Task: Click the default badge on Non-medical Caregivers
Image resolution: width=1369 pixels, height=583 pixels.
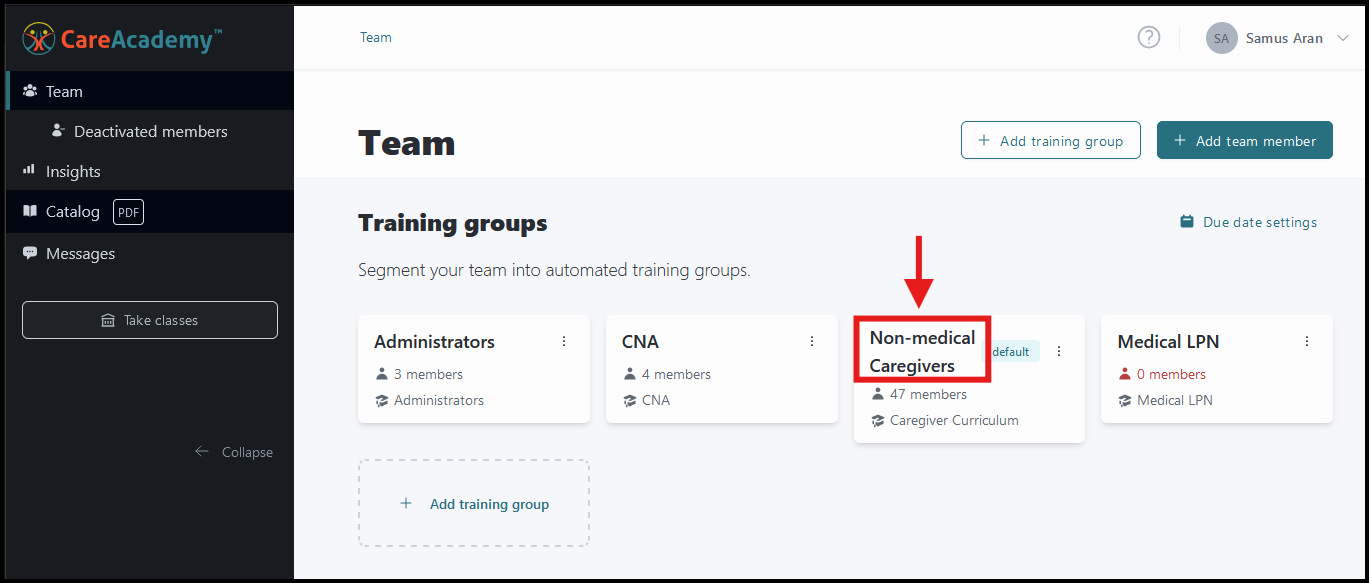Action: coord(1011,351)
